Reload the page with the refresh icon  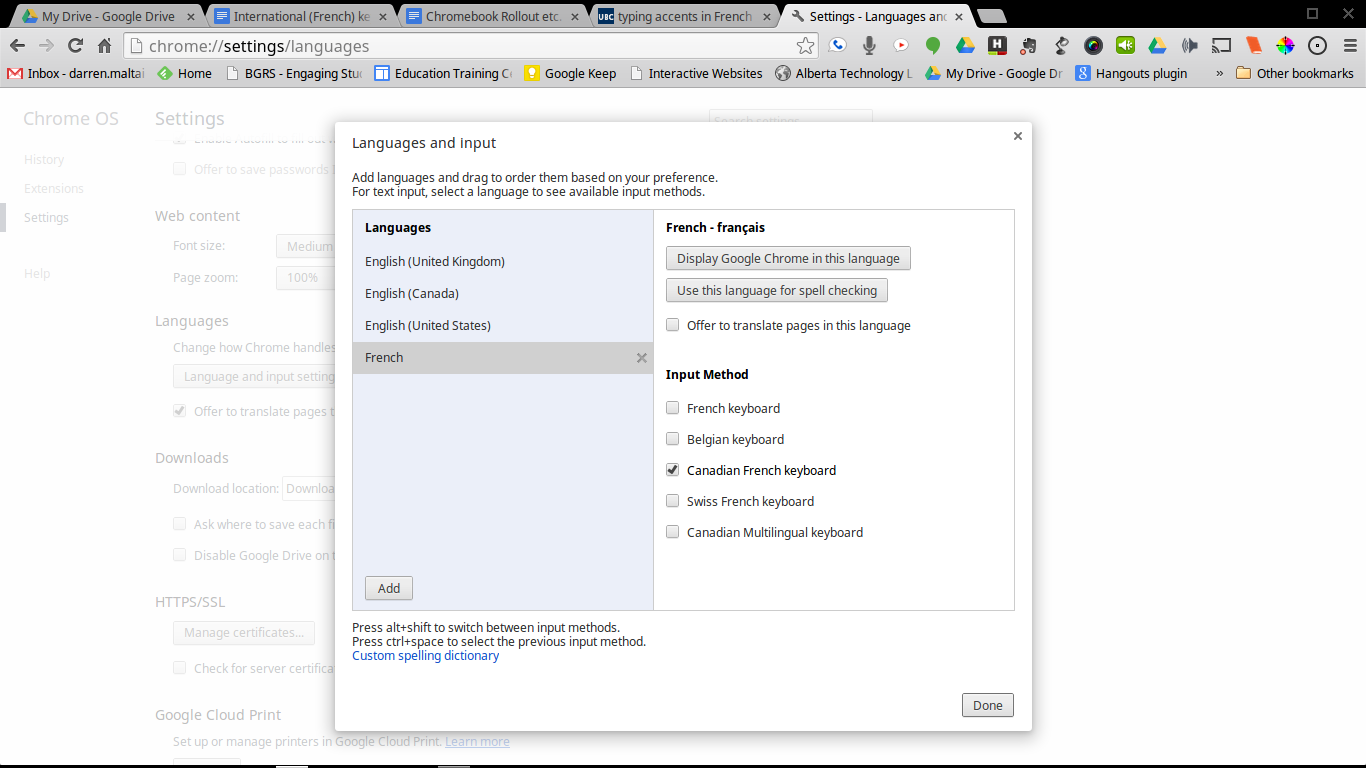click(x=75, y=46)
